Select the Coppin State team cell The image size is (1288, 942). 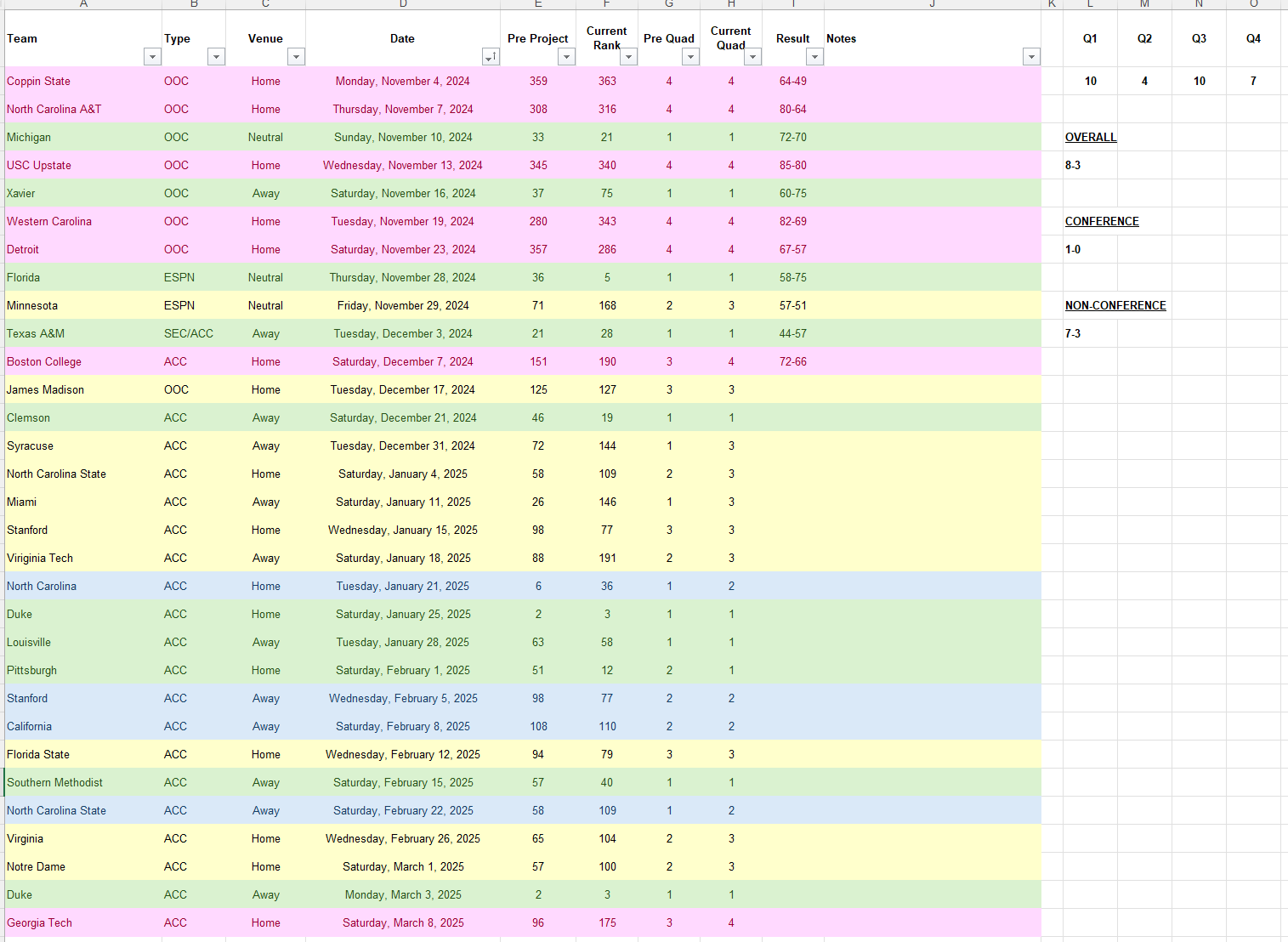[x=39, y=81]
